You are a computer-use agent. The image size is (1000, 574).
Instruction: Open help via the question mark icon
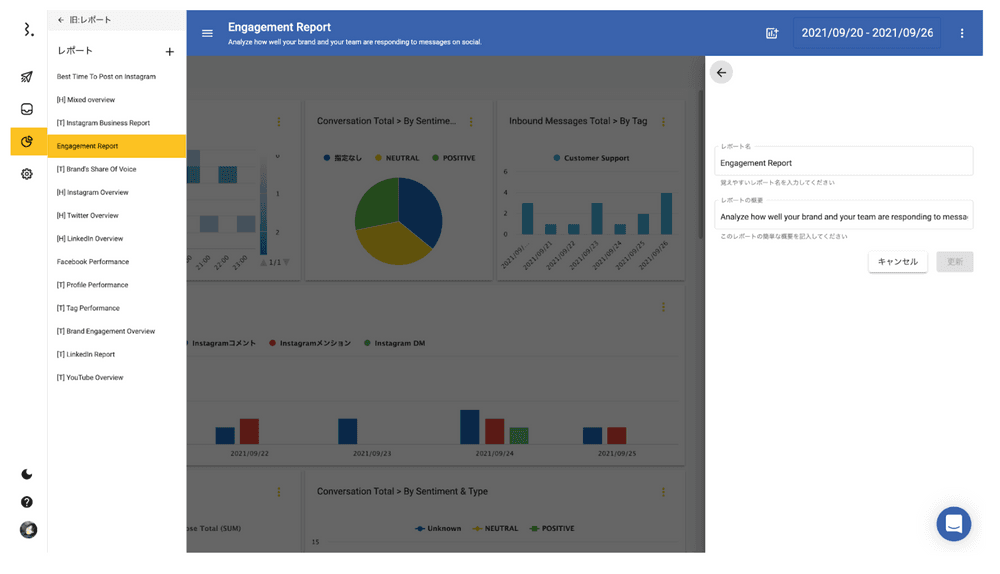pyautogui.click(x=27, y=502)
